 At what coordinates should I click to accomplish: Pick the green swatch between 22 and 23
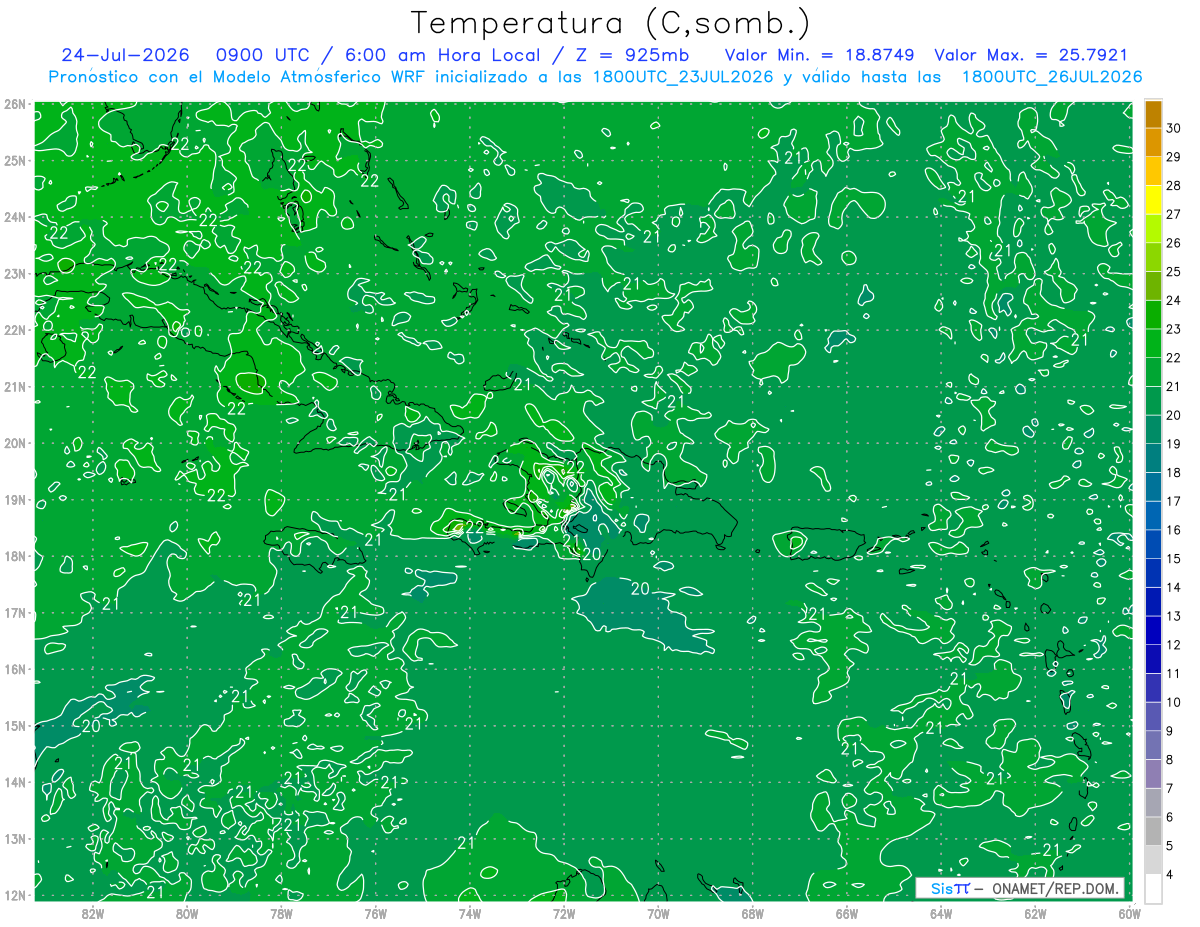(1154, 343)
